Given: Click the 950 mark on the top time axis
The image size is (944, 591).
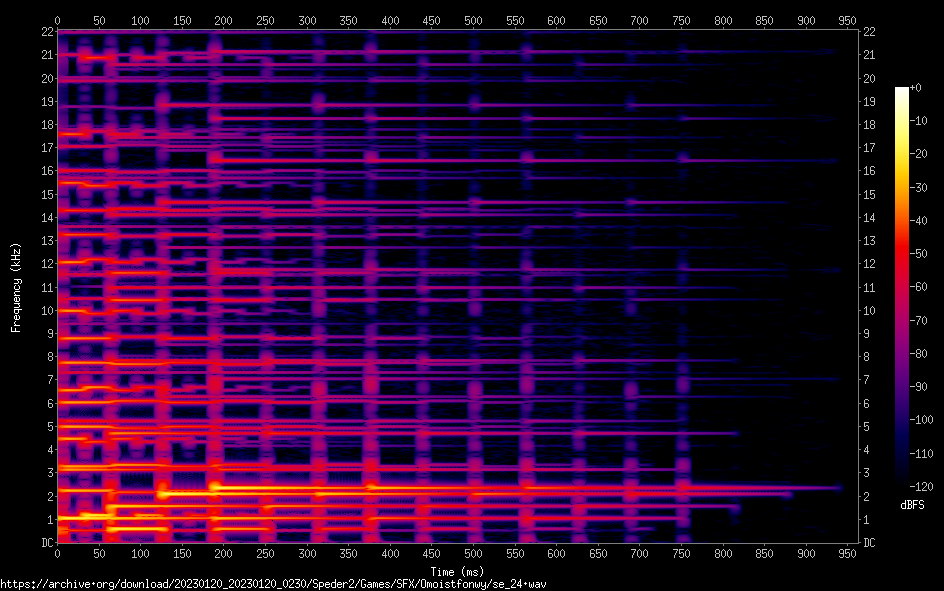Looking at the screenshot, I should pos(848,20).
